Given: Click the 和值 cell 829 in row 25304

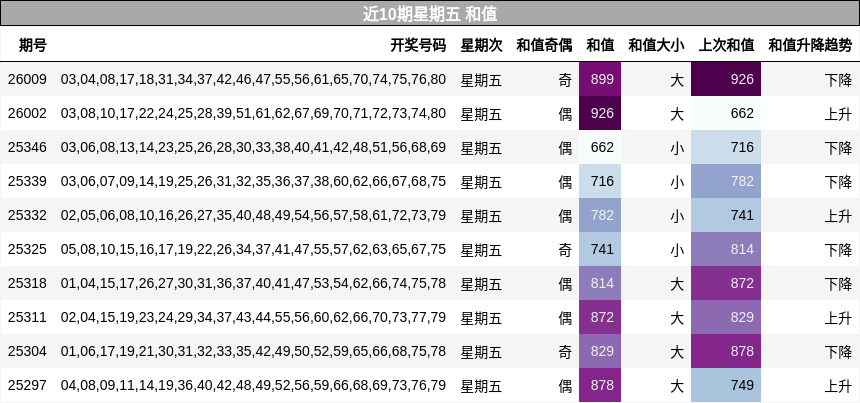Looking at the screenshot, I should coord(600,351).
